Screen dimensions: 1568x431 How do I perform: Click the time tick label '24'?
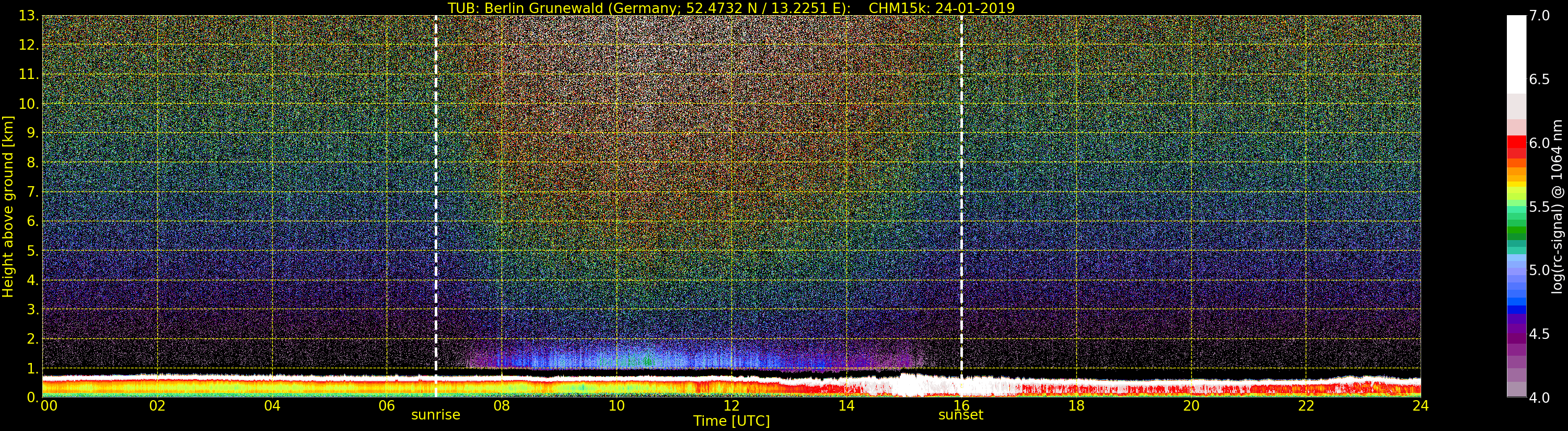point(1421,405)
